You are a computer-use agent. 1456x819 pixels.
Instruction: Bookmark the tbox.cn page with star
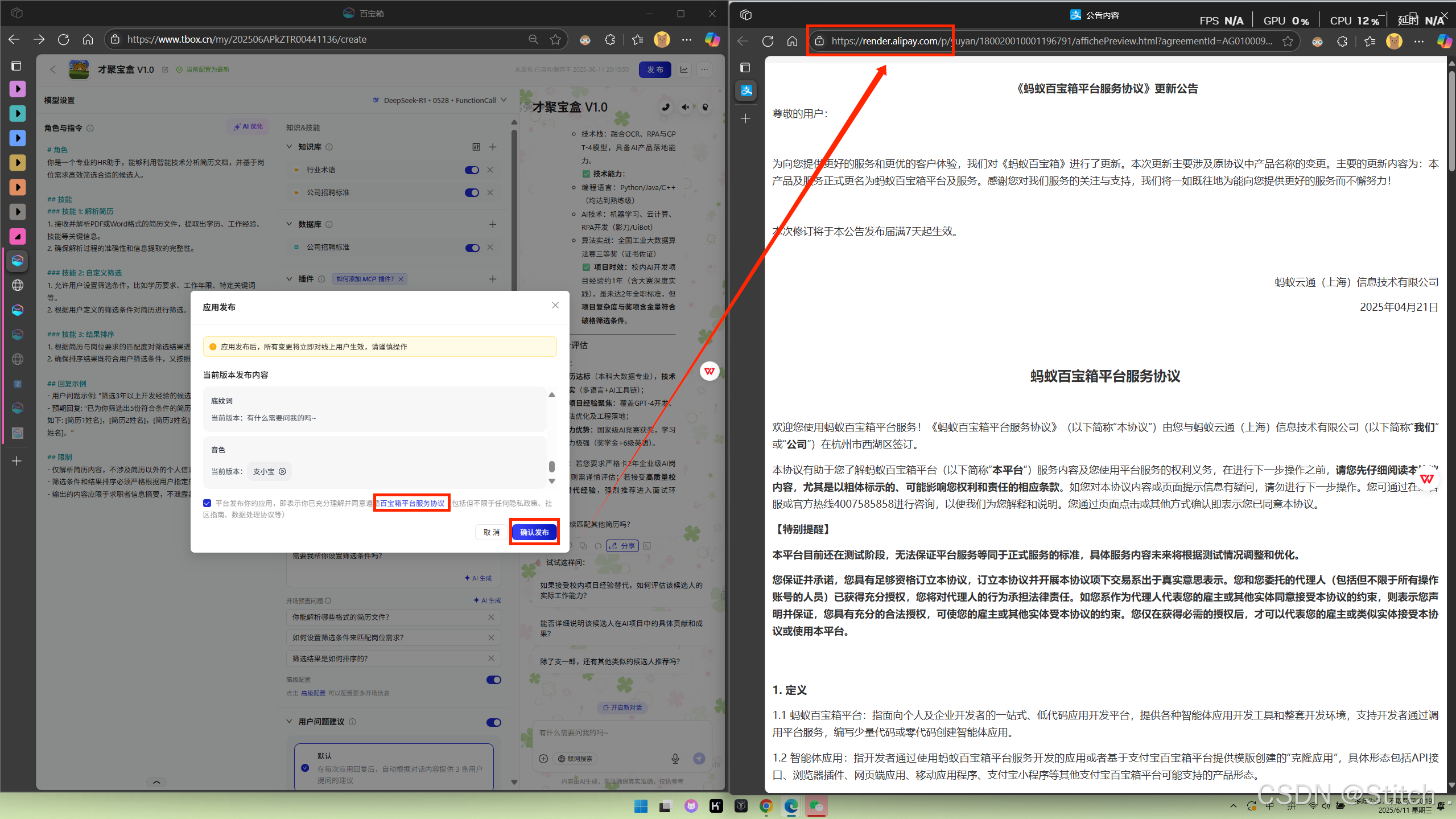(x=555, y=39)
